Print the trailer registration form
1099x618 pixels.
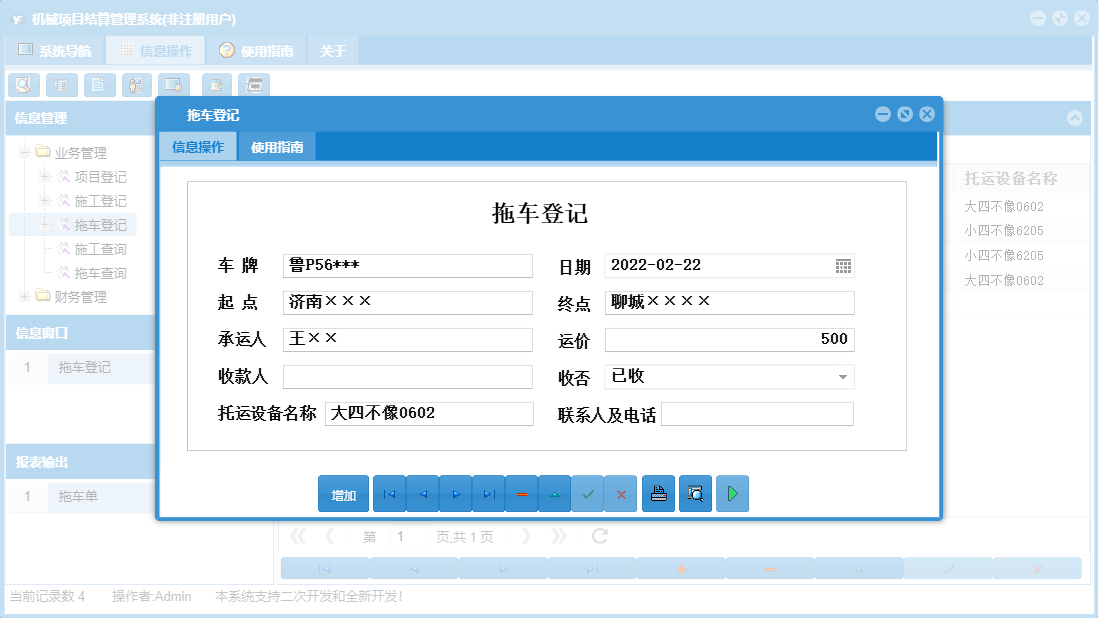pos(658,493)
